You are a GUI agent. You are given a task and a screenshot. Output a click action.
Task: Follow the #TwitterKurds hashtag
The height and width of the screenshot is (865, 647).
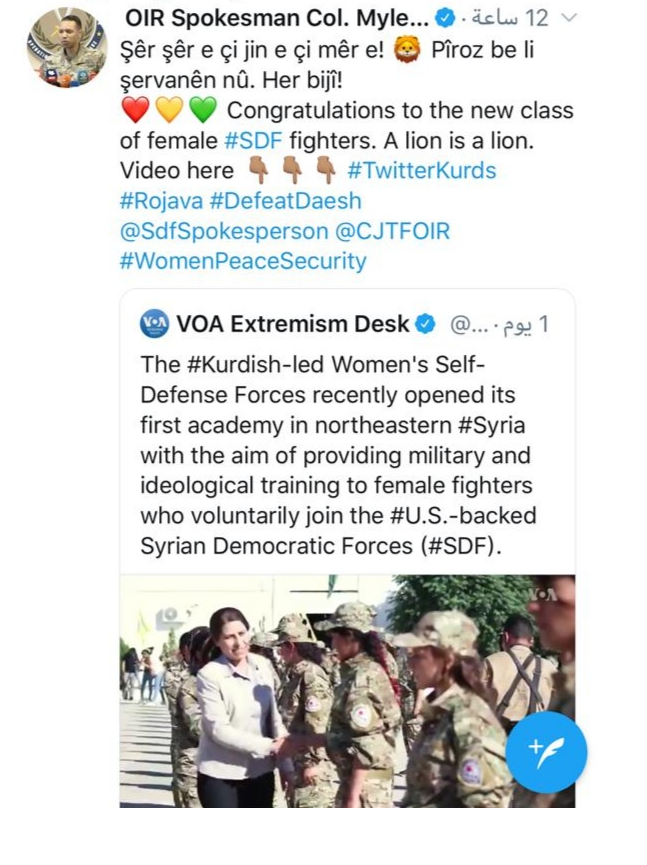(x=421, y=171)
